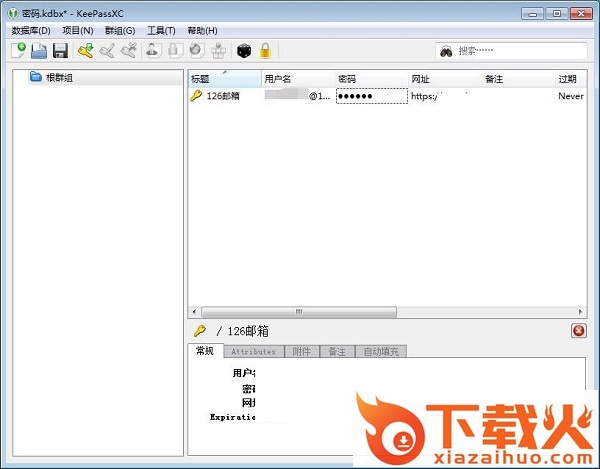Click the New database toolbar icon
Viewport: 600px width, 469px height.
coord(18,50)
